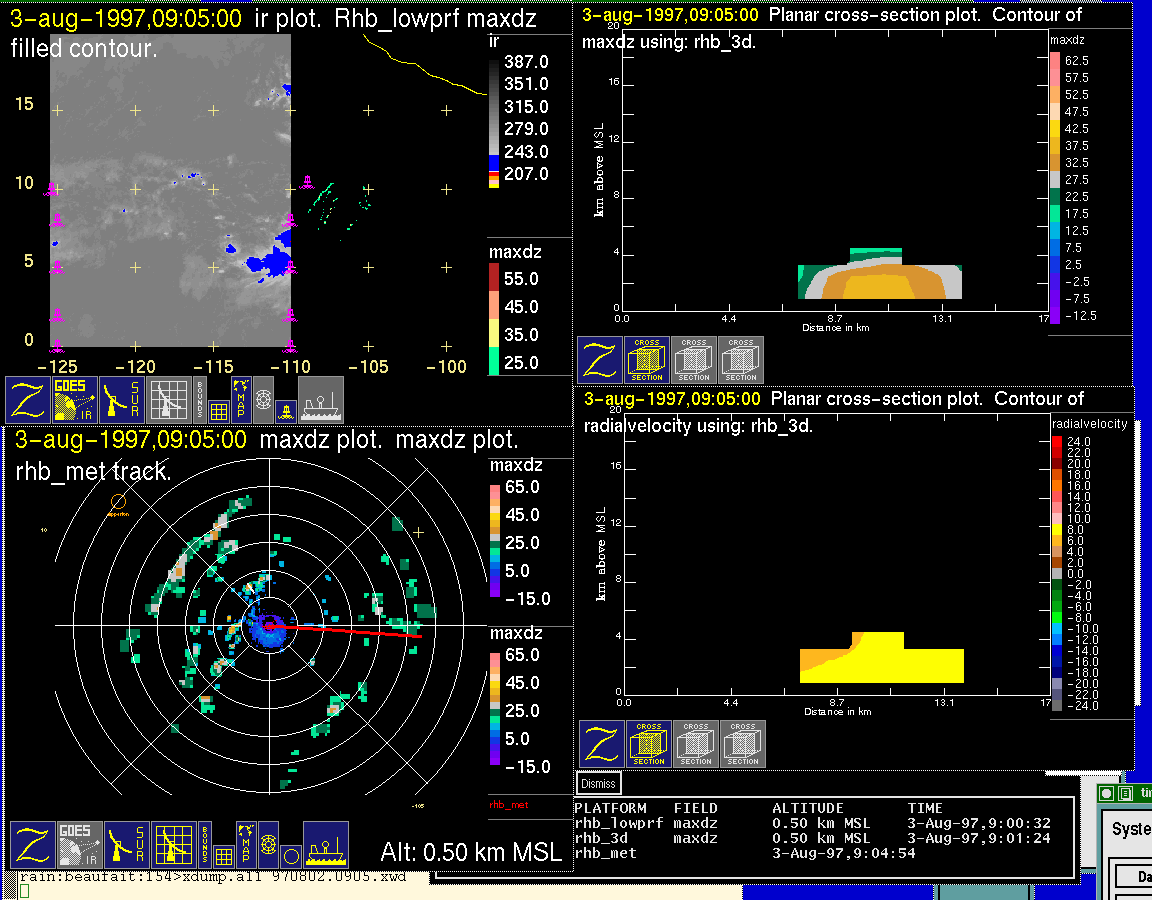The width and height of the screenshot is (1152, 900).
Task: Click the SUR radar icon in the ir plot window
Action: pyautogui.click(x=124, y=400)
